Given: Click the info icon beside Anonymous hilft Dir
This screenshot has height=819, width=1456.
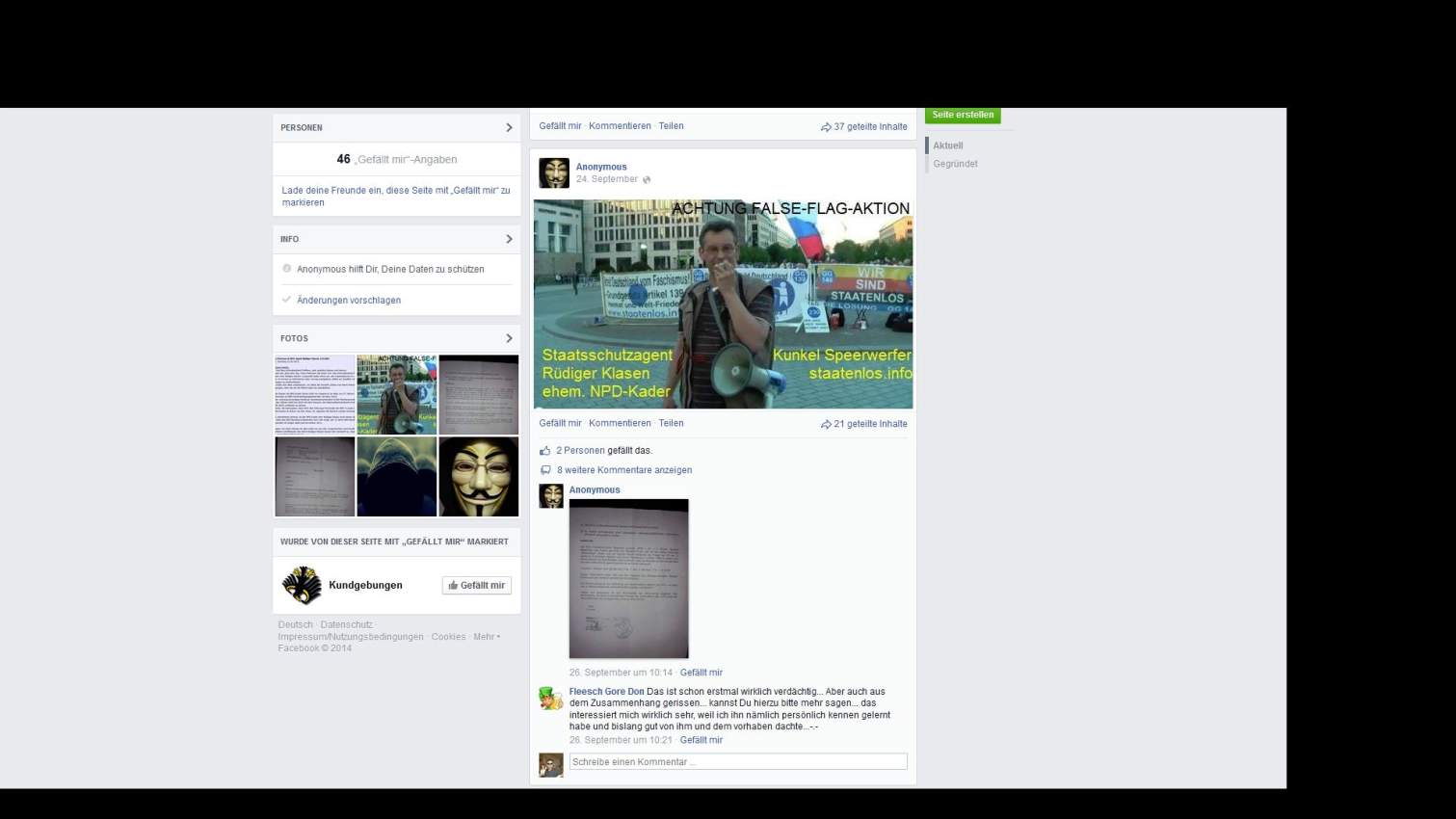Looking at the screenshot, I should pos(286,269).
